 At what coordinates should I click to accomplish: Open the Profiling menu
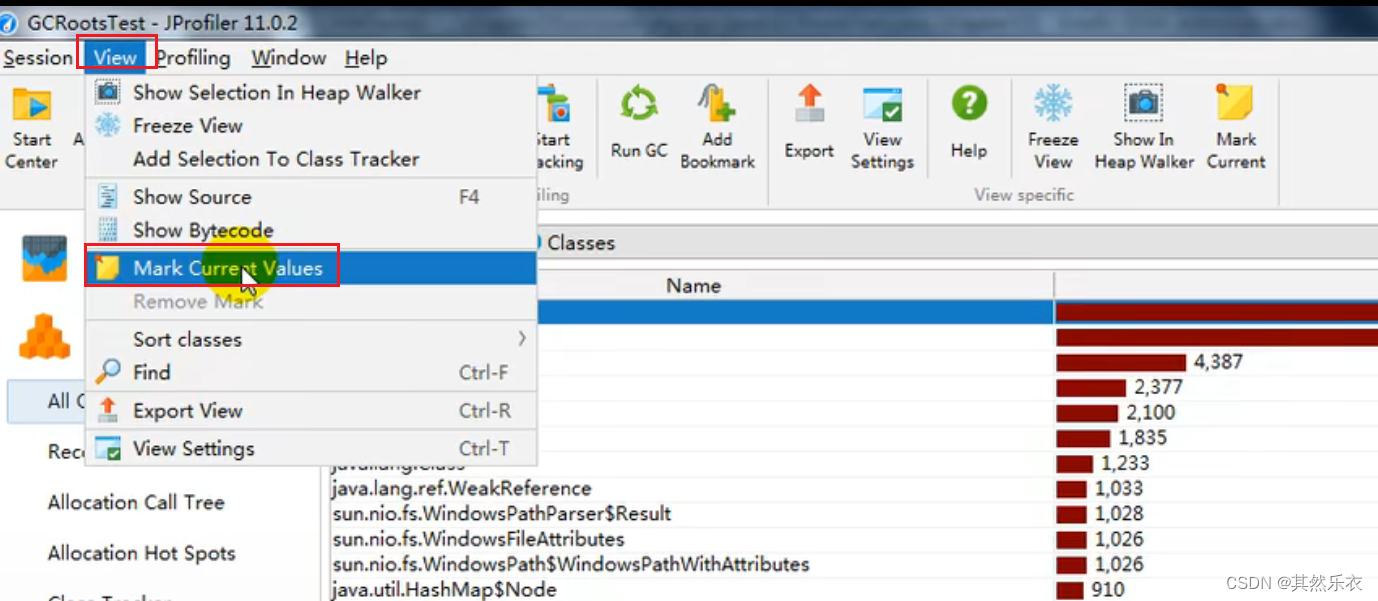(x=193, y=57)
